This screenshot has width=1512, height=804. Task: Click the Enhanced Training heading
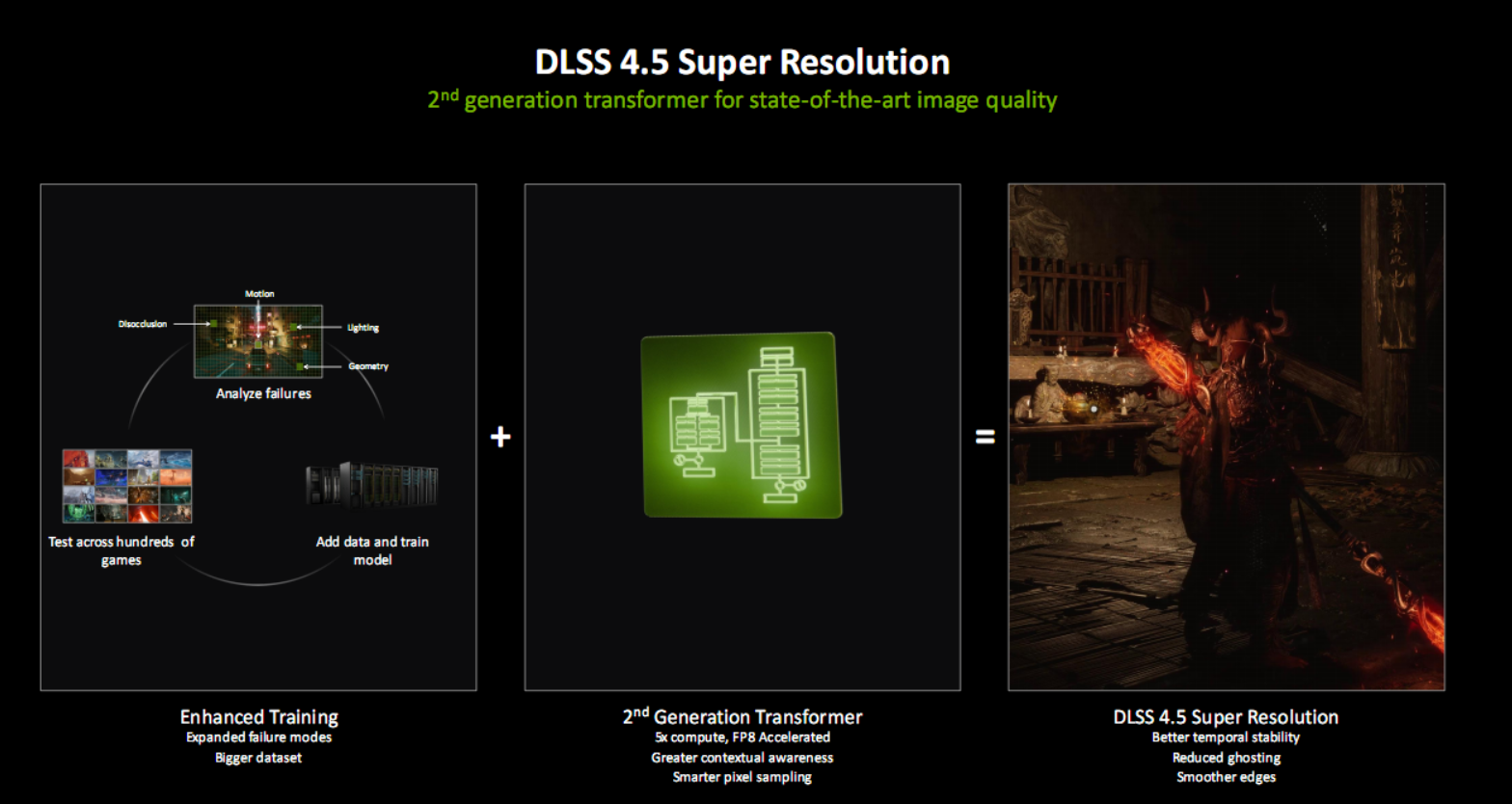click(258, 716)
